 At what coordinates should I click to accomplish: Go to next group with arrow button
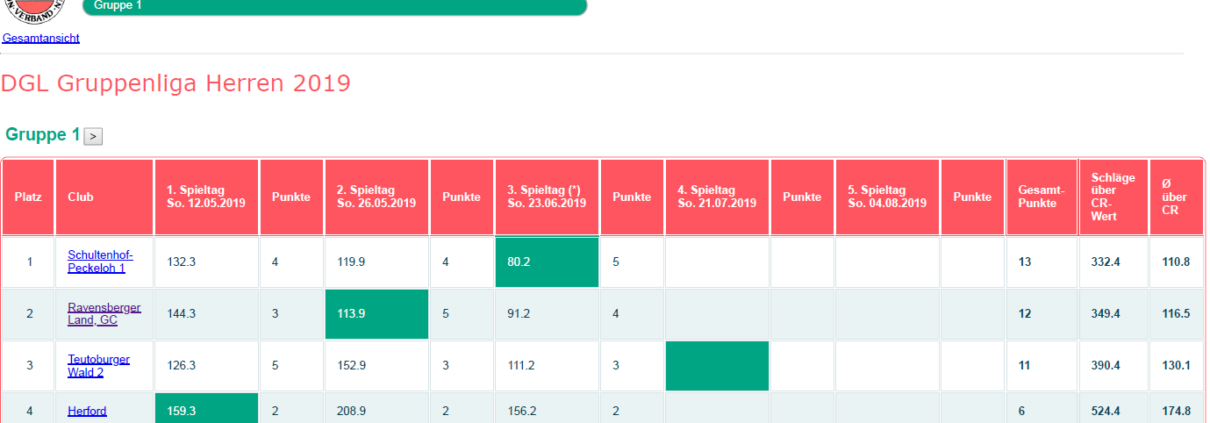click(93, 136)
